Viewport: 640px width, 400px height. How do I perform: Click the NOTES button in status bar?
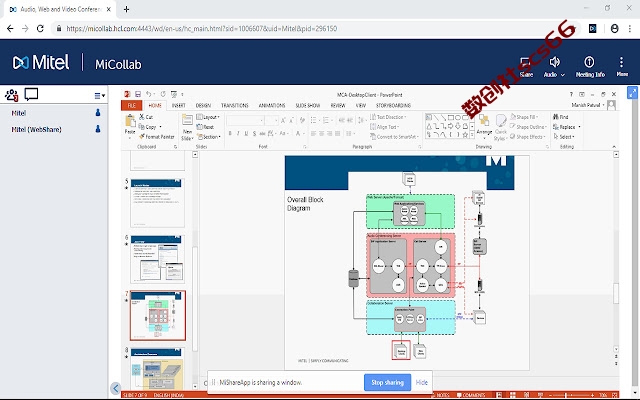point(440,395)
